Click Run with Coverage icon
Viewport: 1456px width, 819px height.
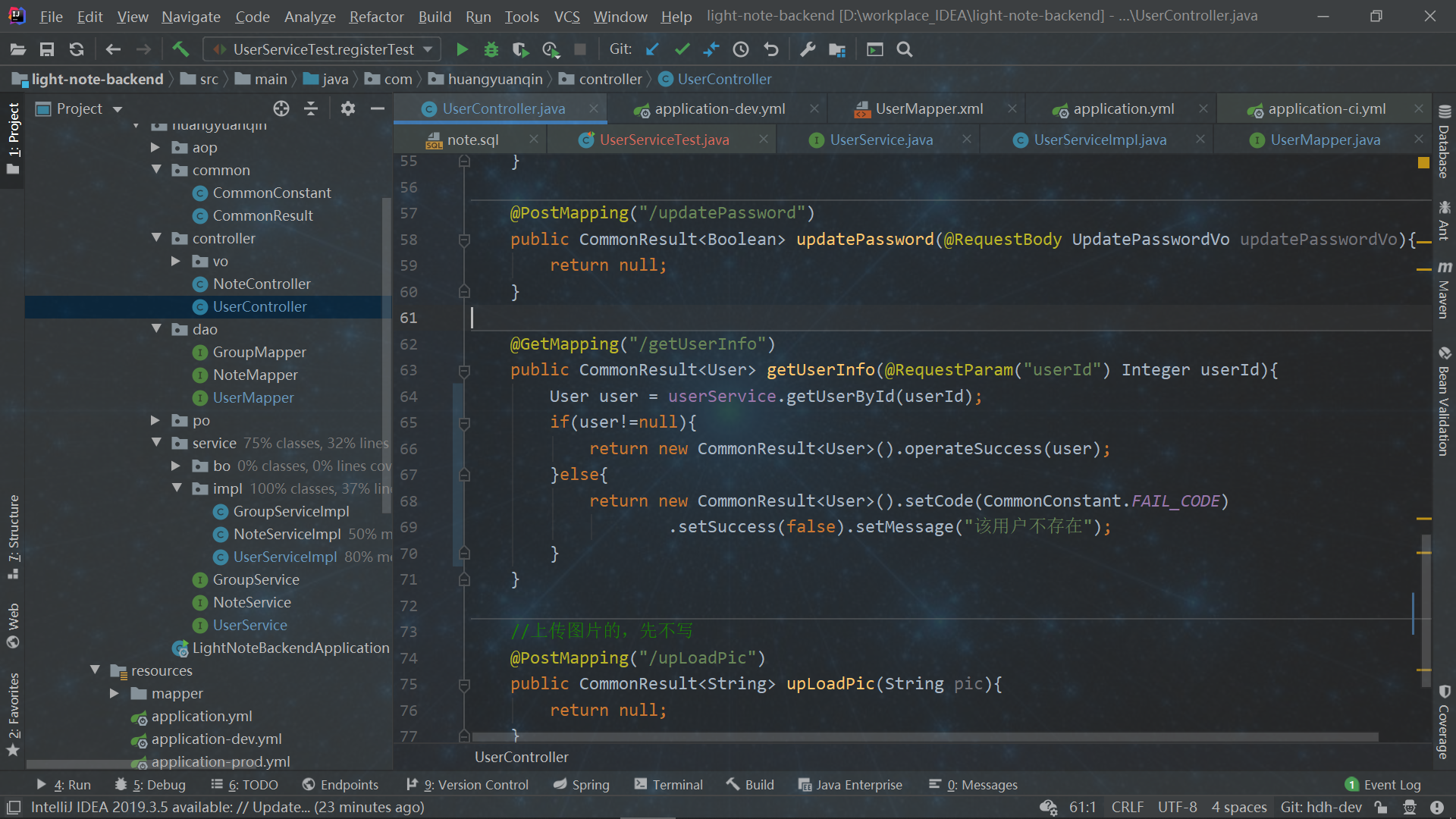click(520, 49)
